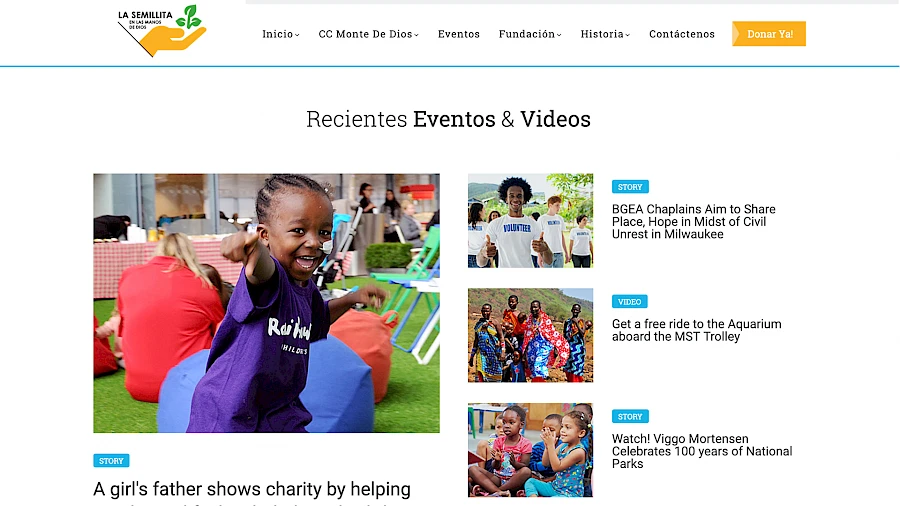Expand the Inicio dropdown menu
The image size is (900, 506).
(x=281, y=34)
